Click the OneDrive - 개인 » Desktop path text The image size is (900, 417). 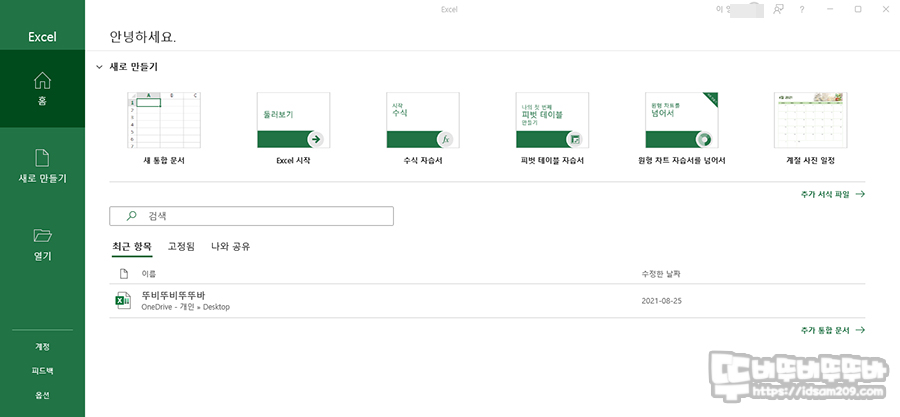click(x=185, y=307)
